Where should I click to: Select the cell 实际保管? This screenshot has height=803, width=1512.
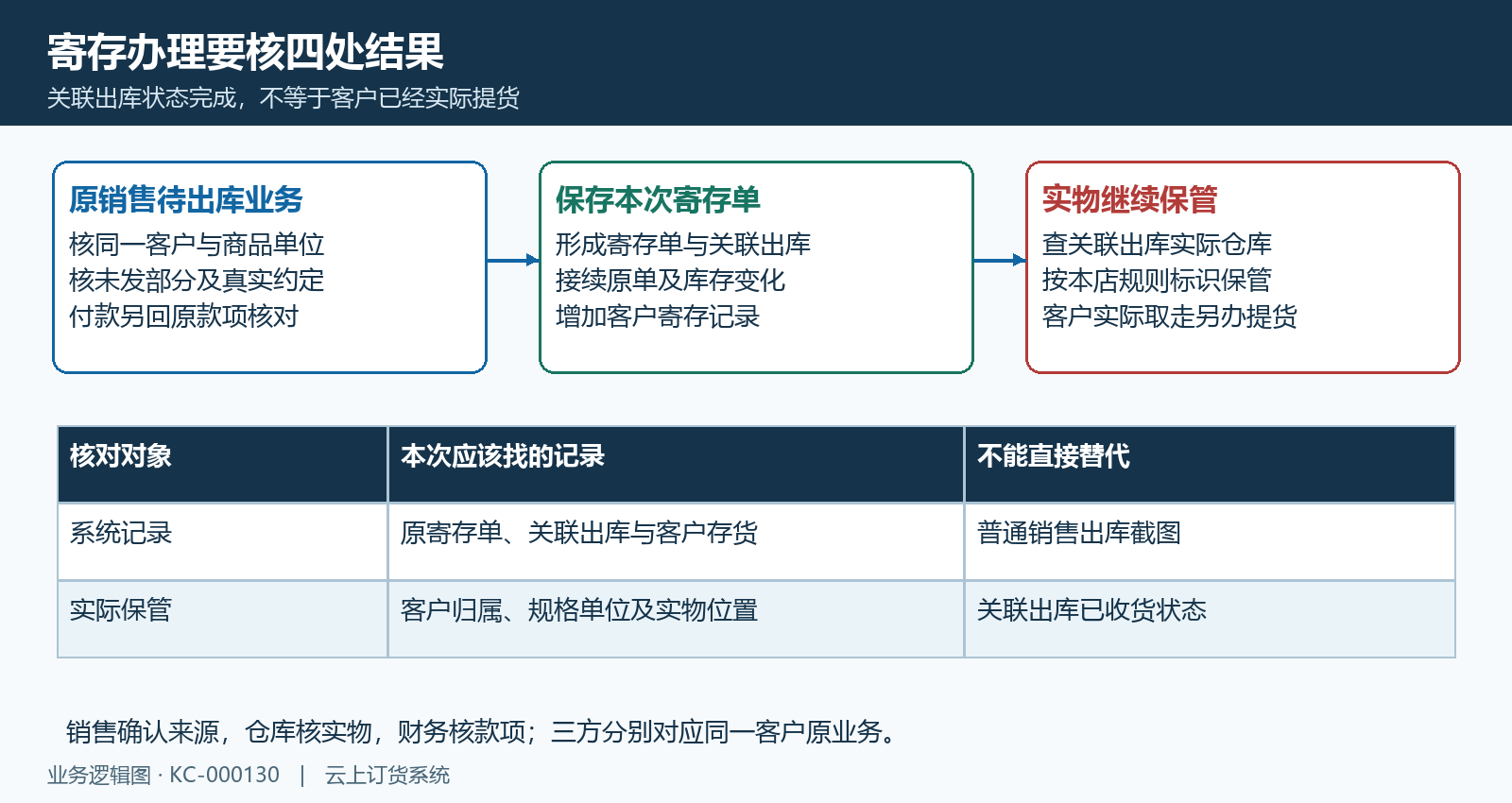pyautogui.click(x=223, y=619)
